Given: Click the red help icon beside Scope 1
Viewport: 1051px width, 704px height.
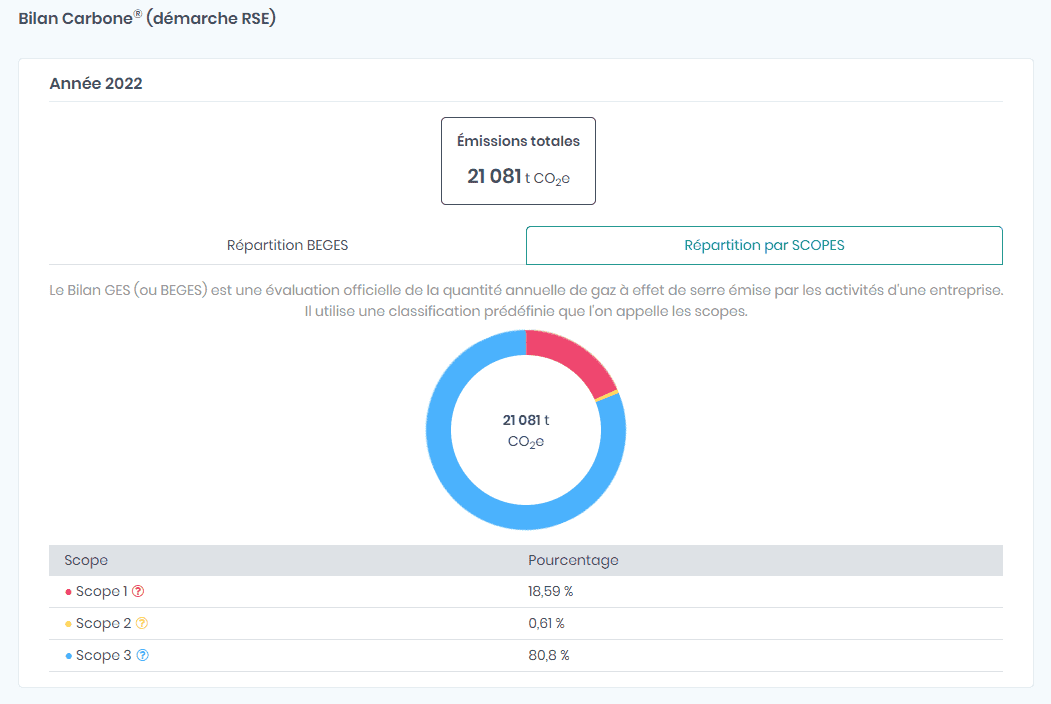Looking at the screenshot, I should click(x=138, y=591).
